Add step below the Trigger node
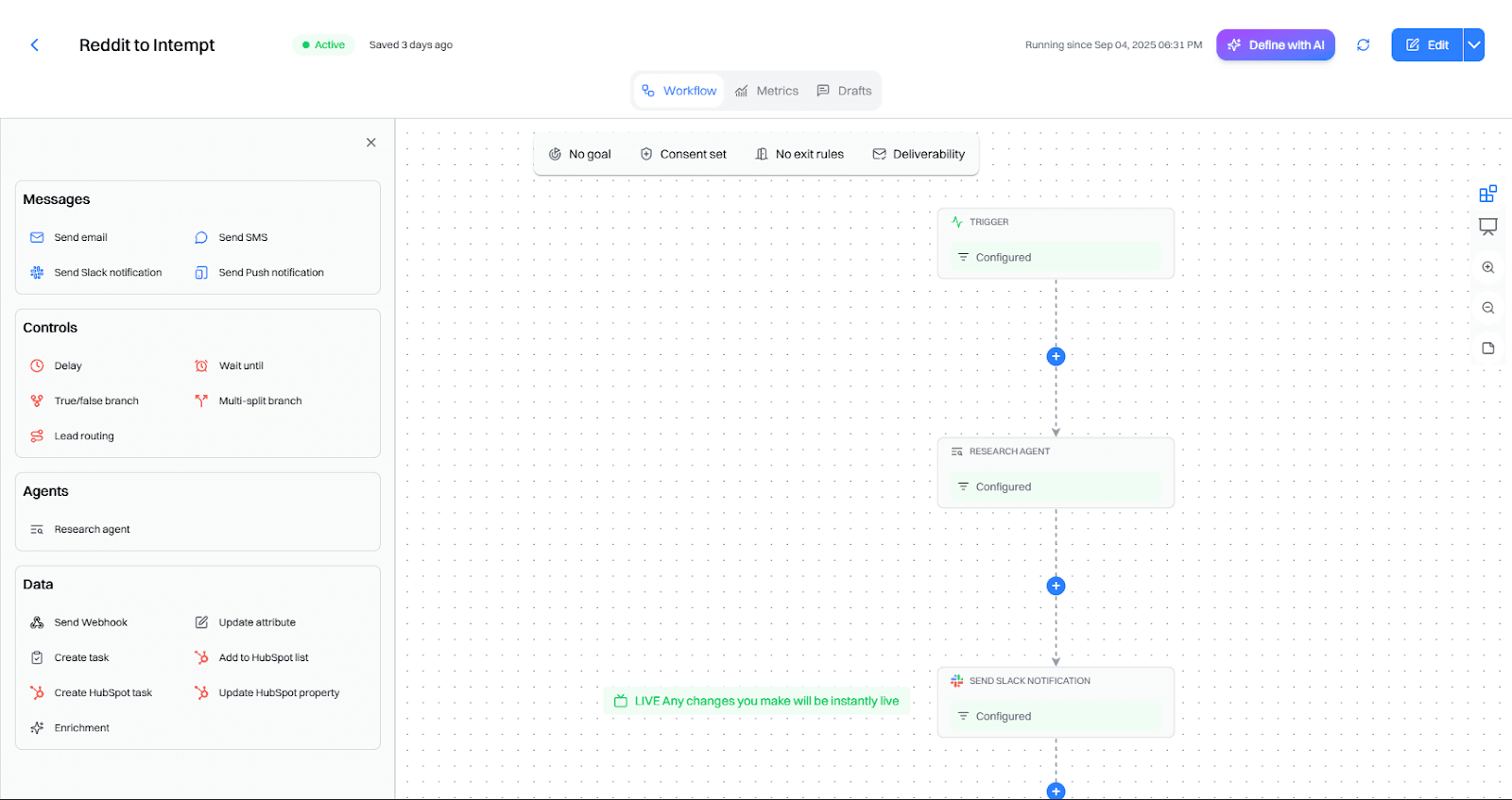This screenshot has height=800, width=1512. pyautogui.click(x=1056, y=357)
